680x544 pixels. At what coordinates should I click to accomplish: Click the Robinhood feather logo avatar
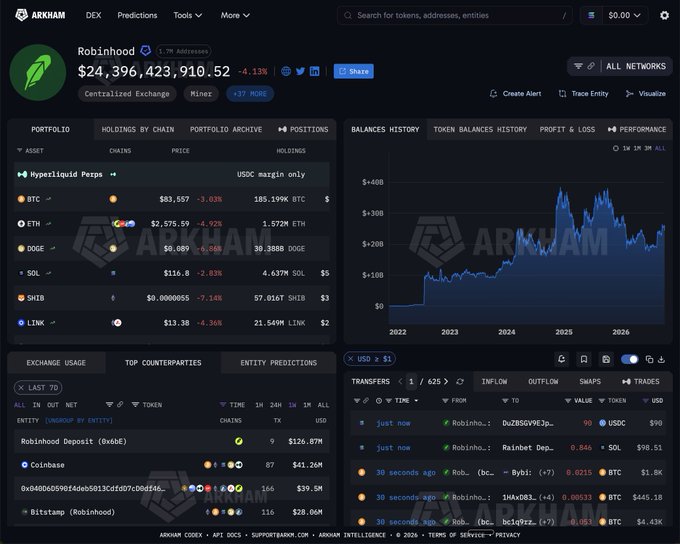tap(38, 72)
